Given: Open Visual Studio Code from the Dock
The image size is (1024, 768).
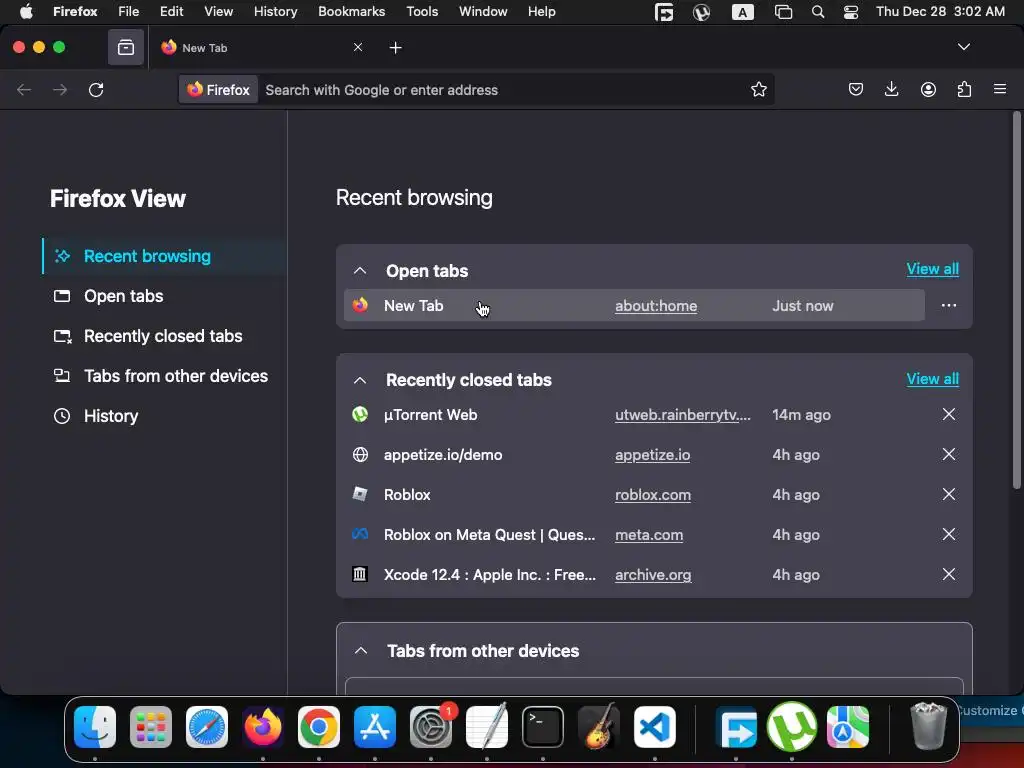Looking at the screenshot, I should coord(654,727).
